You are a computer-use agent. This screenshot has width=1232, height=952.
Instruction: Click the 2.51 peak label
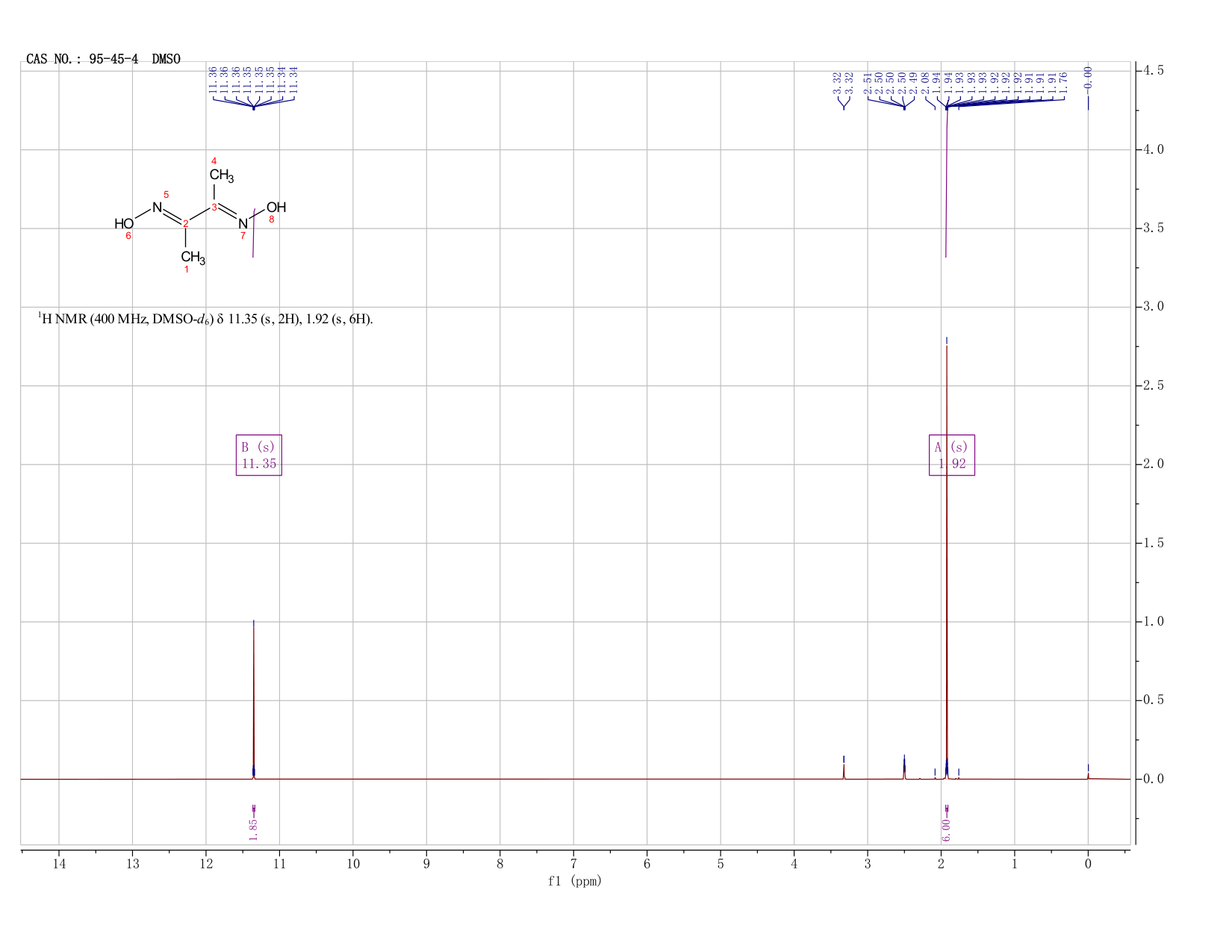pyautogui.click(x=868, y=82)
